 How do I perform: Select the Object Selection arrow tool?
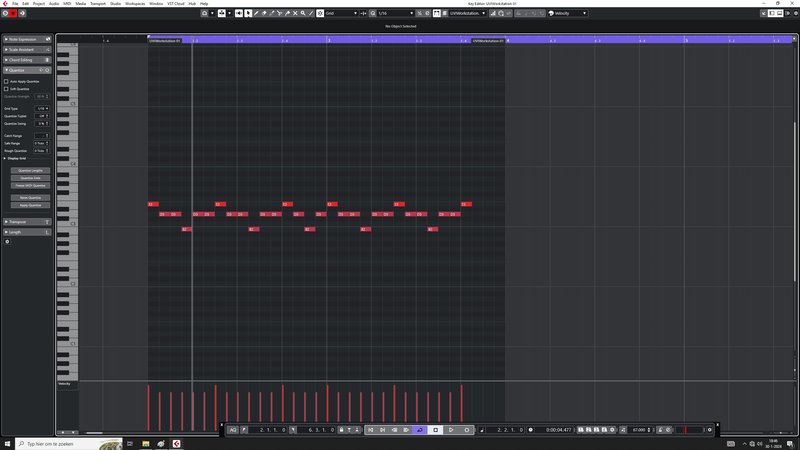tap(248, 13)
